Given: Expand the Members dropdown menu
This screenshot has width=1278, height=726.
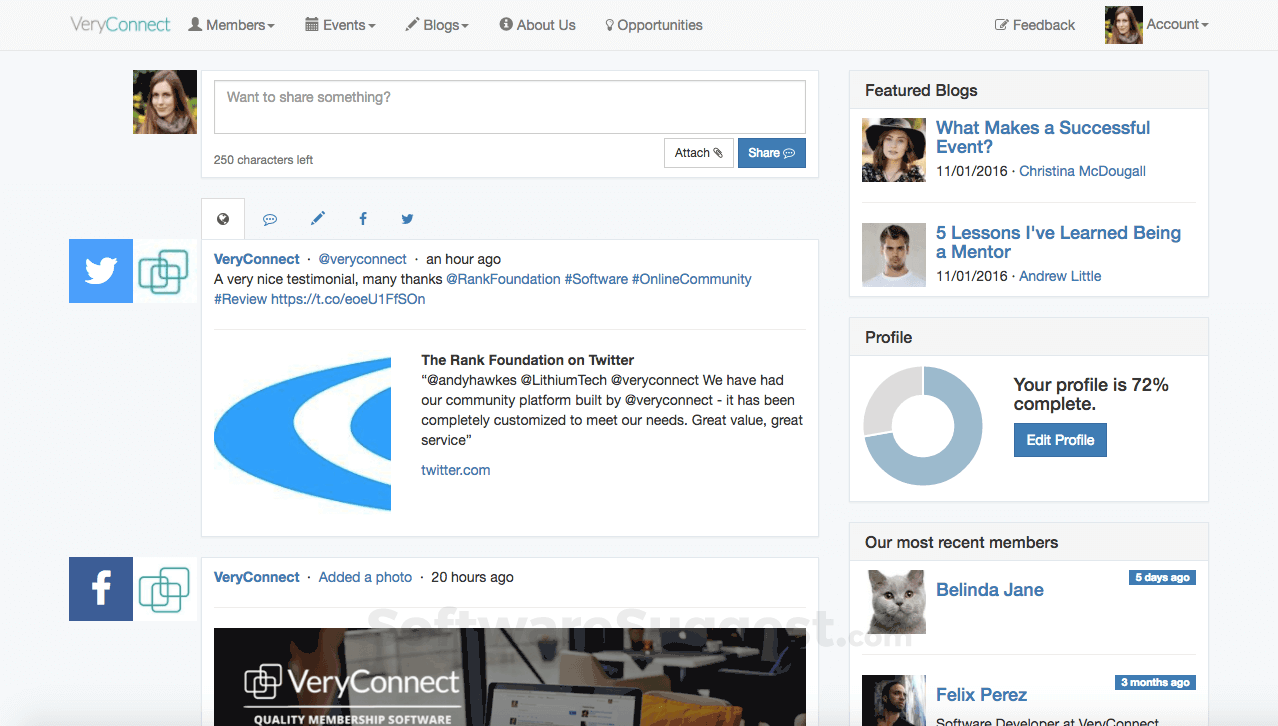Looking at the screenshot, I should 231,25.
